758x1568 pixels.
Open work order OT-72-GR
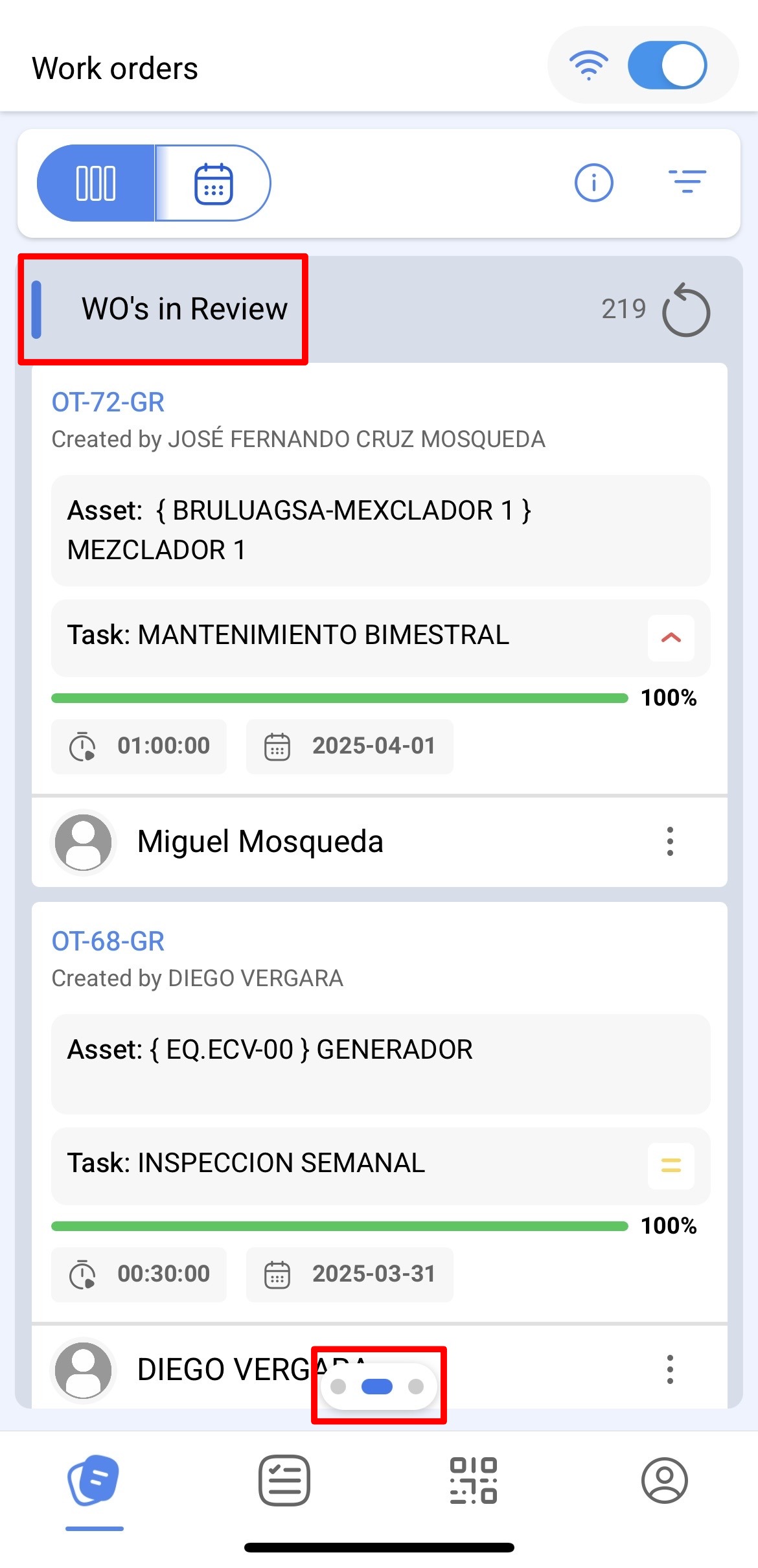coord(108,402)
